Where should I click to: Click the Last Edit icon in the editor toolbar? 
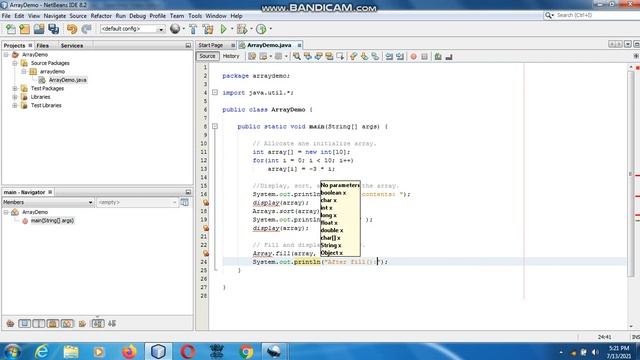[x=252, y=57]
